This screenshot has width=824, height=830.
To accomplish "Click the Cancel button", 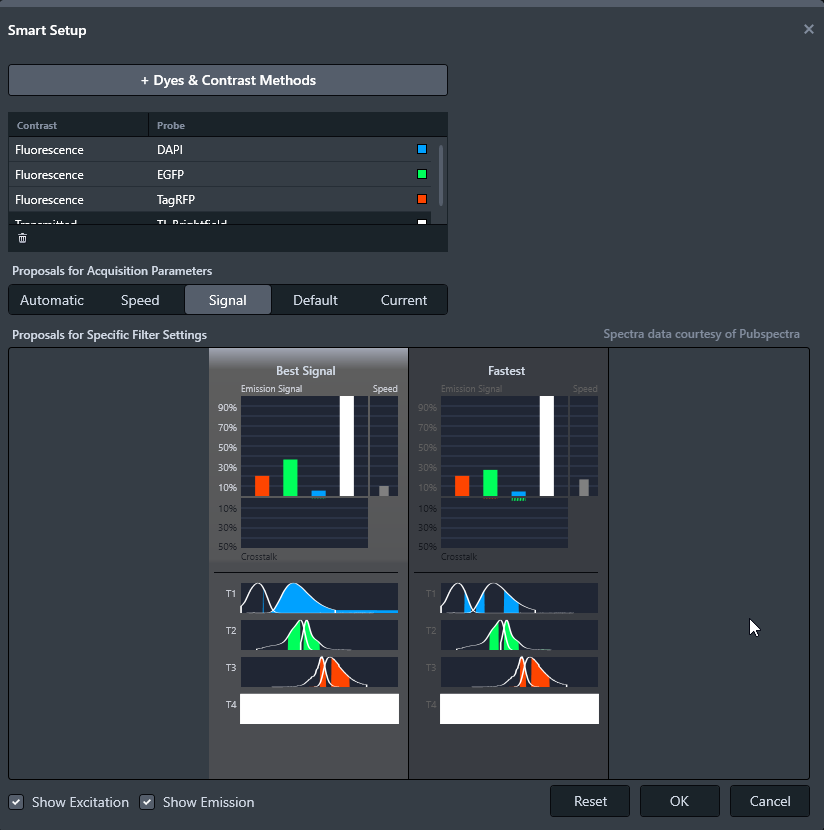I will click(x=769, y=801).
